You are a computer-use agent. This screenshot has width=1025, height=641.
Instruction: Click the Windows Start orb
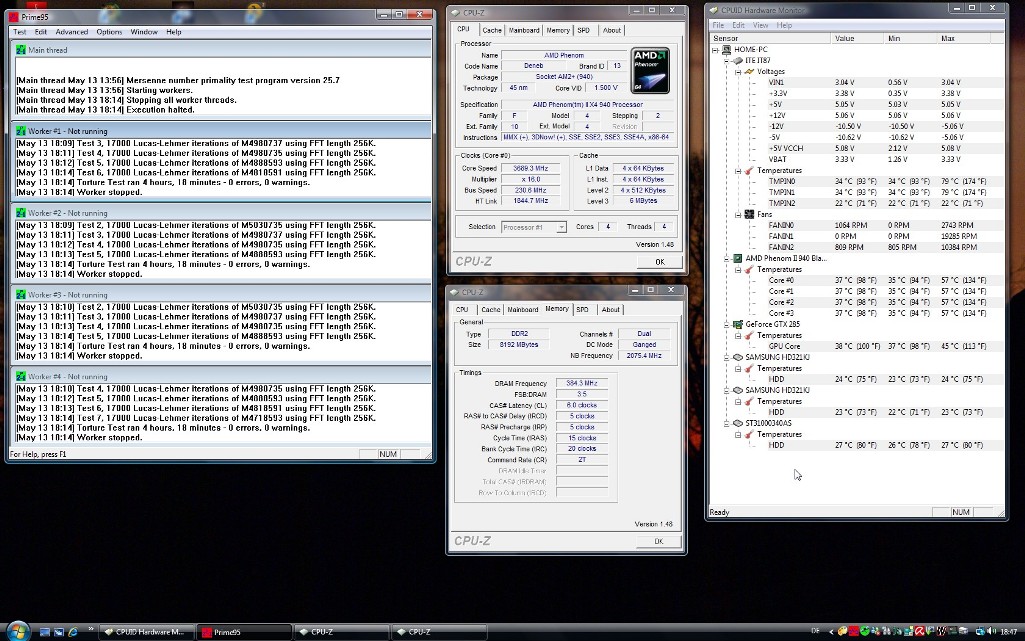coord(18,631)
